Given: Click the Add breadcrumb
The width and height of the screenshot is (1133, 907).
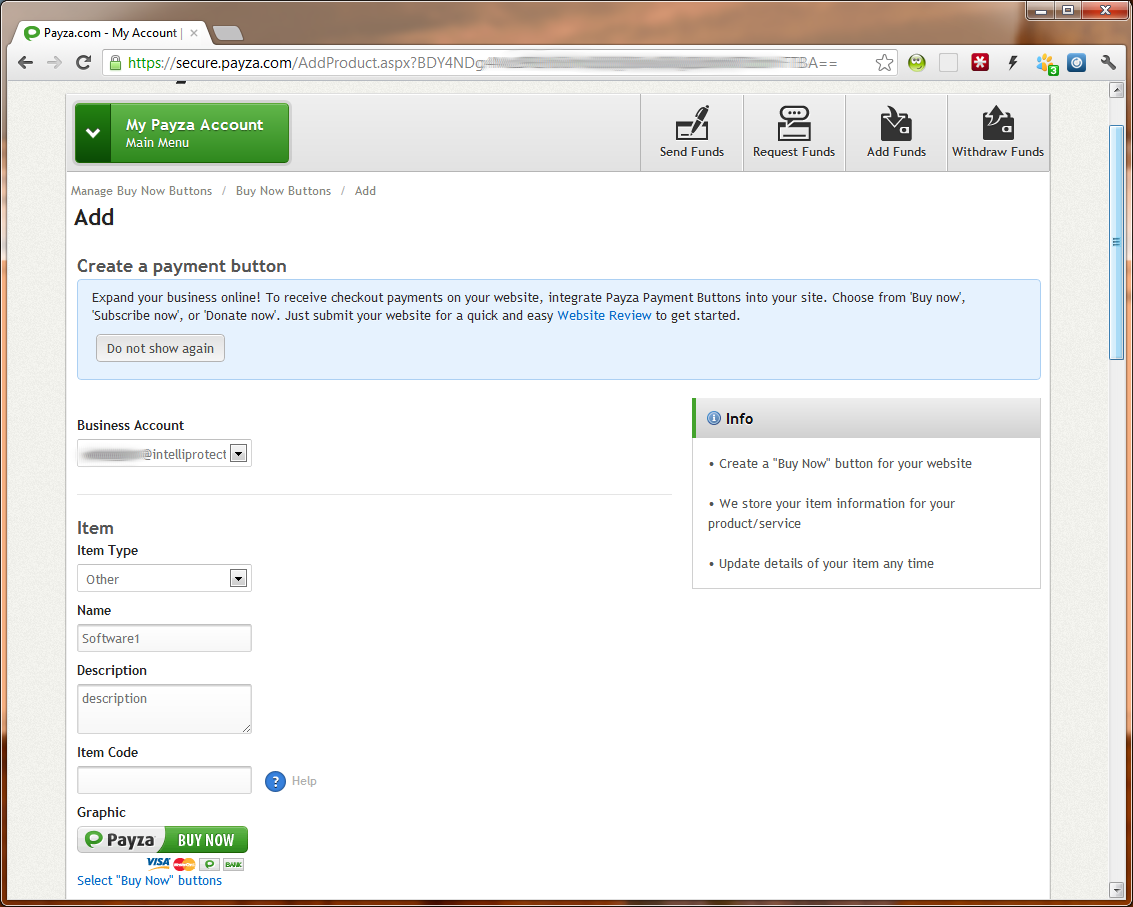Looking at the screenshot, I should (x=365, y=191).
